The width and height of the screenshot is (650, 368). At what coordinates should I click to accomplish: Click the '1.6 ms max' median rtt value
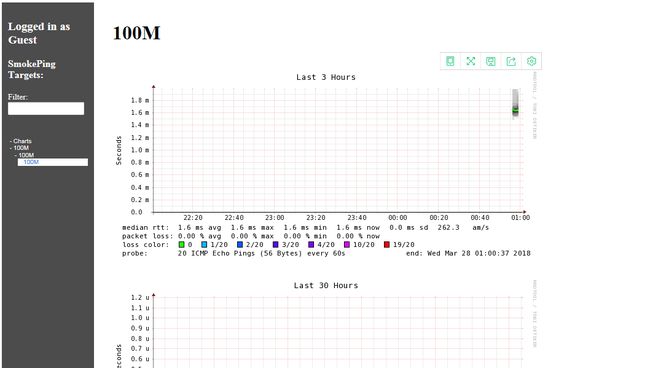pos(252,228)
